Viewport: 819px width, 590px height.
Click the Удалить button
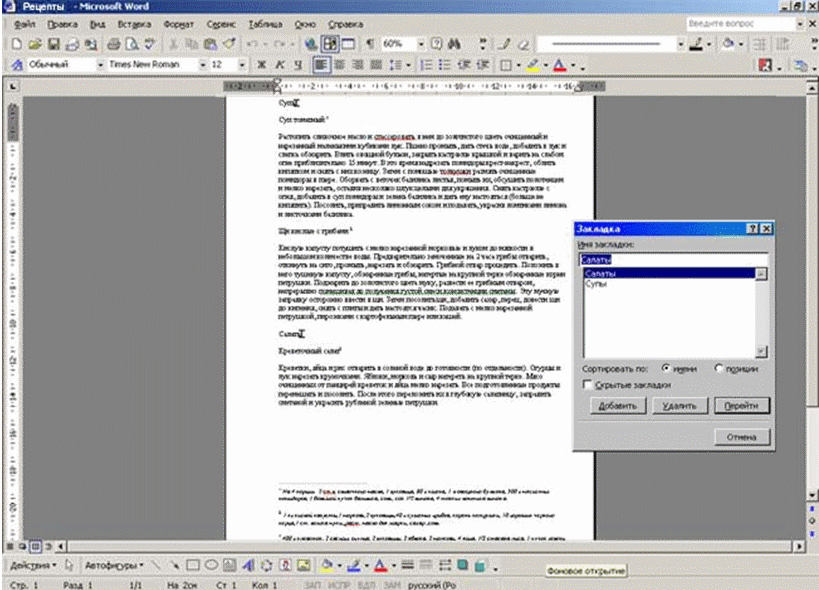tap(680, 406)
